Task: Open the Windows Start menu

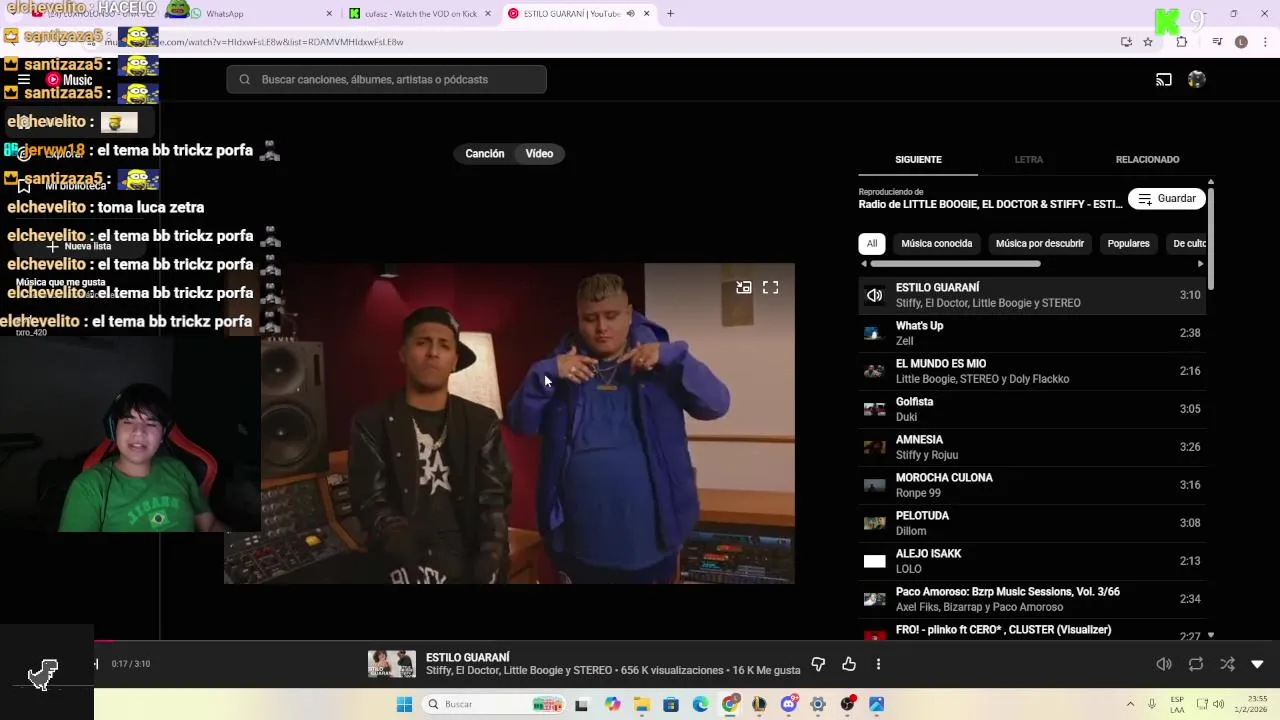Action: click(x=404, y=705)
